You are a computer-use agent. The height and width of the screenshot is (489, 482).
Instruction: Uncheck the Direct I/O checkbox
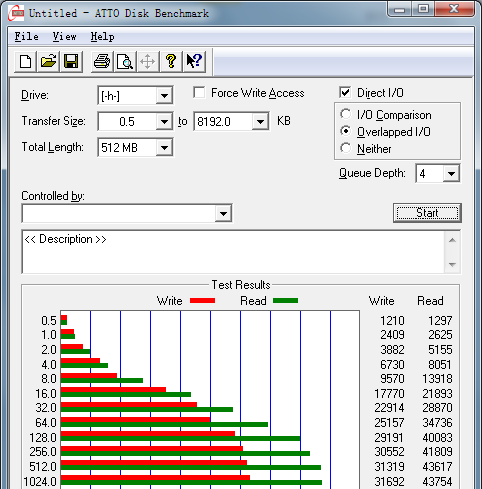click(345, 93)
